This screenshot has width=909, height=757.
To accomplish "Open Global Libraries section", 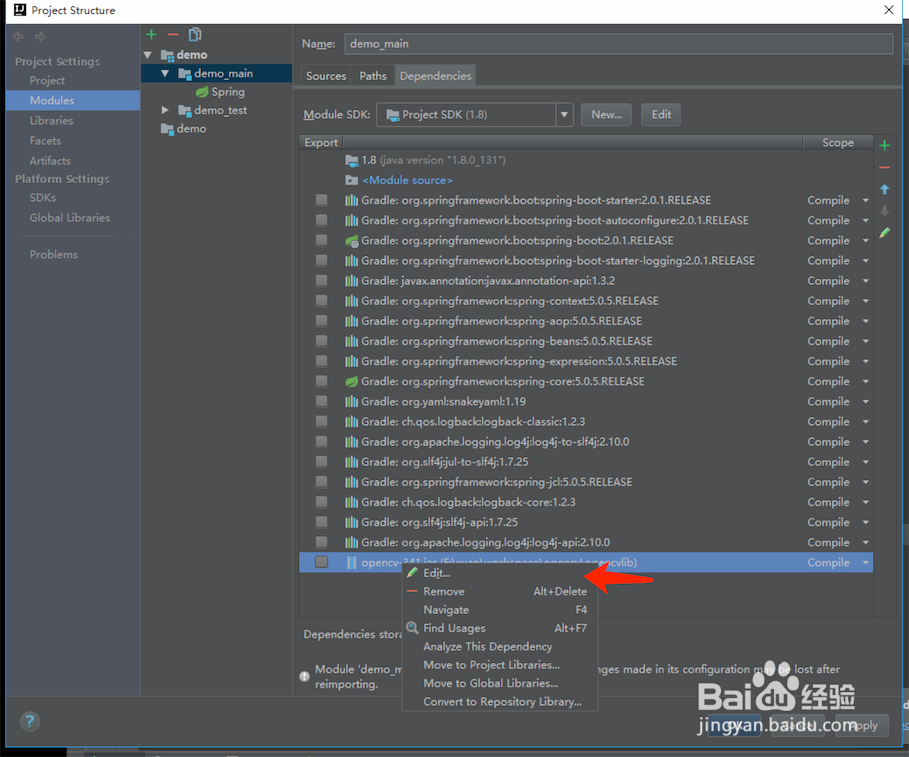I will point(70,218).
